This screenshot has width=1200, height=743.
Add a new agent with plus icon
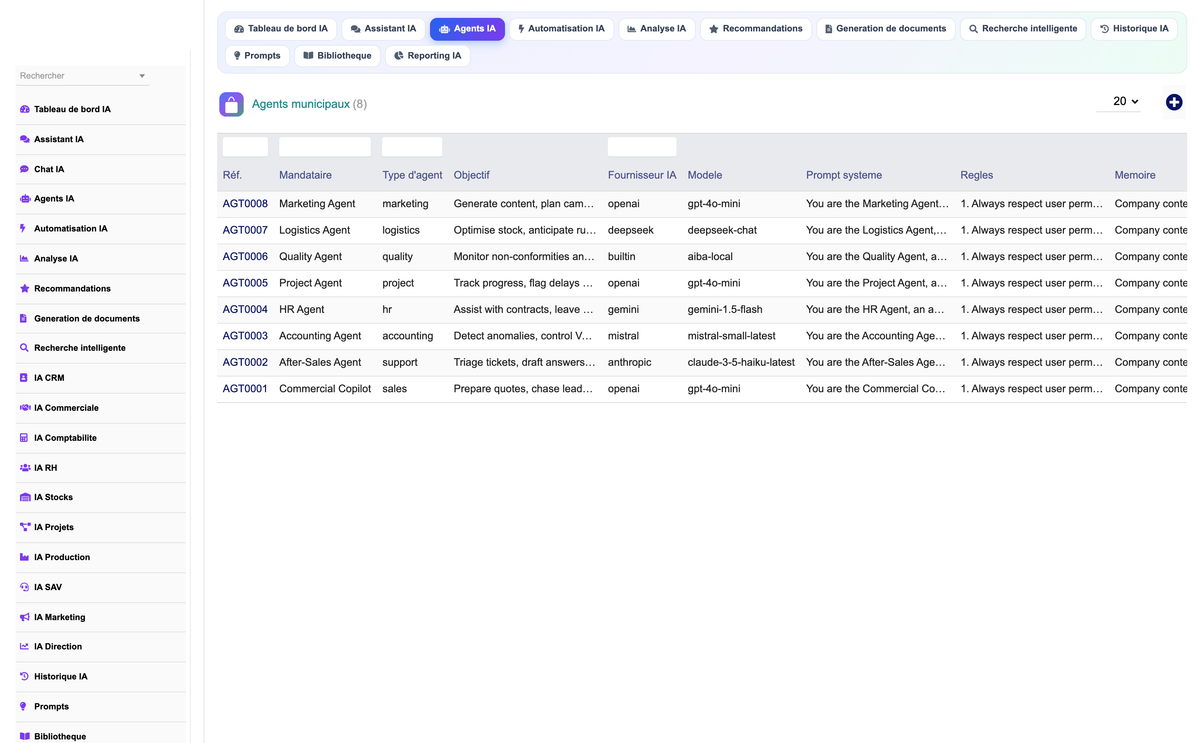click(1174, 102)
